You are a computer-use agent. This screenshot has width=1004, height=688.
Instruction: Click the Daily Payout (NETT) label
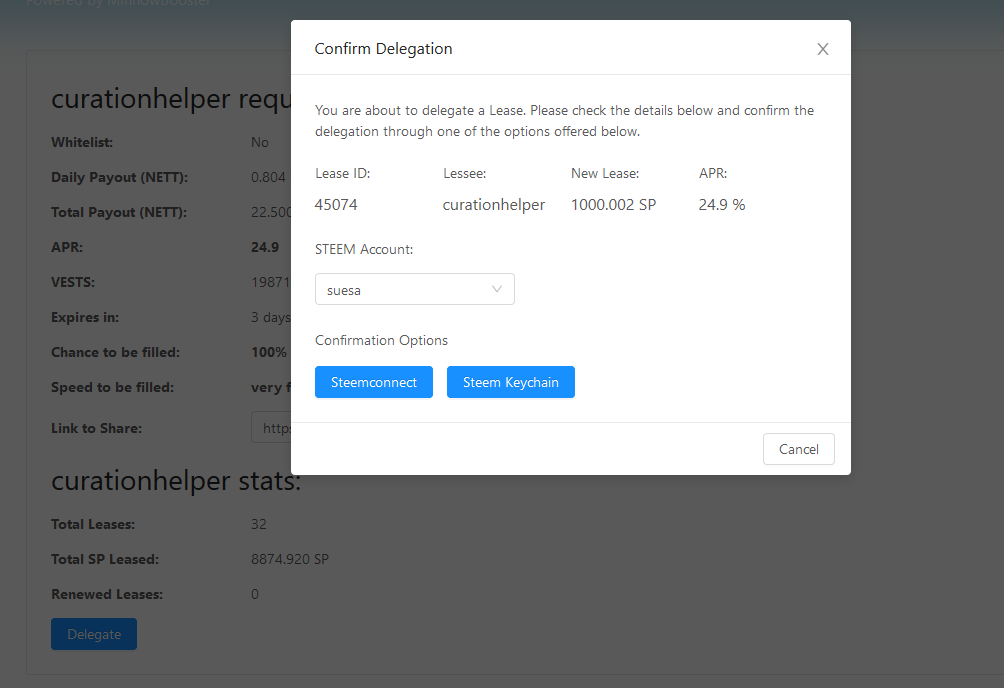pos(120,177)
